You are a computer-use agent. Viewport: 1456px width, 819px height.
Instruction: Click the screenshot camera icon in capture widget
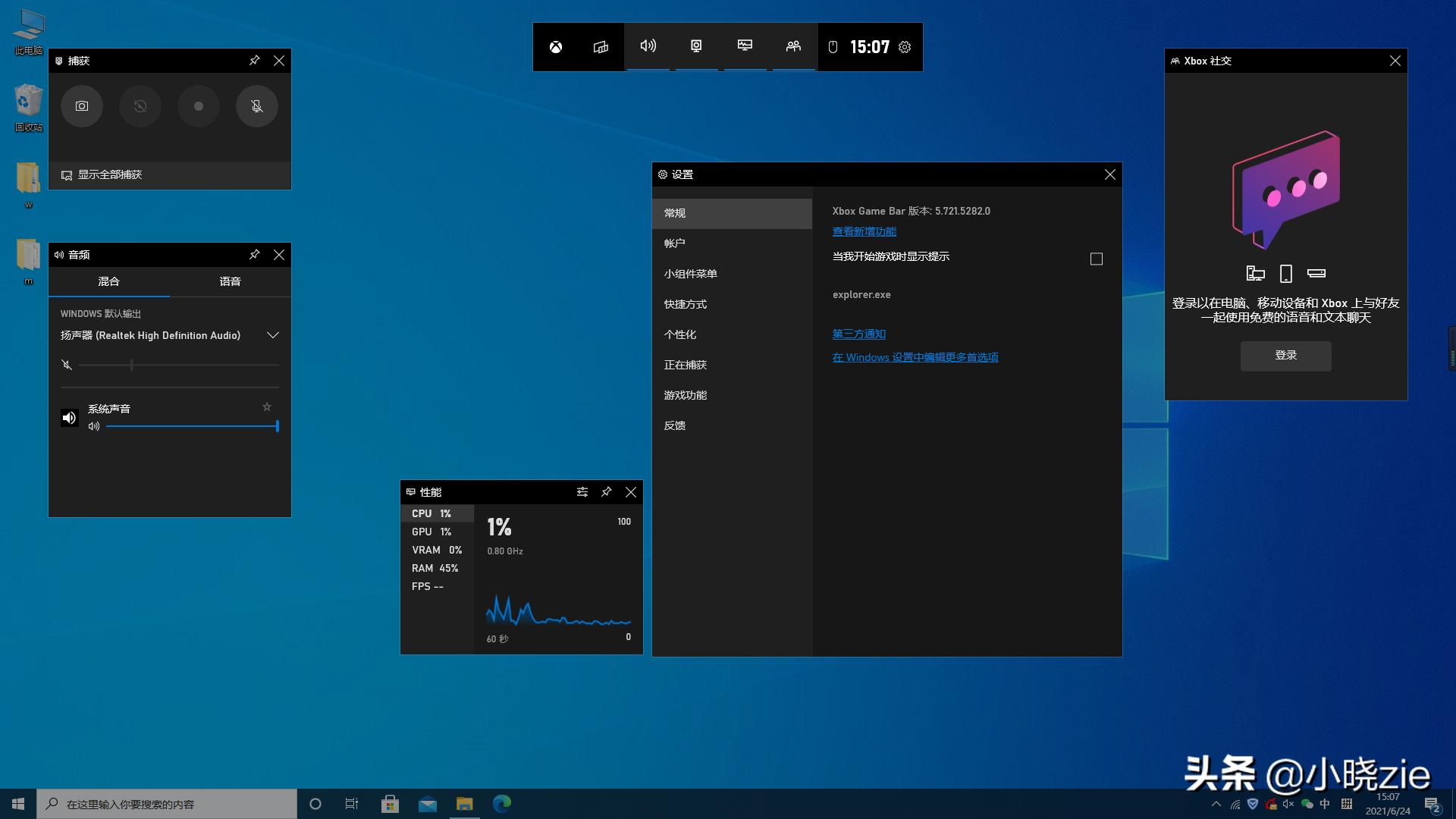(82, 106)
